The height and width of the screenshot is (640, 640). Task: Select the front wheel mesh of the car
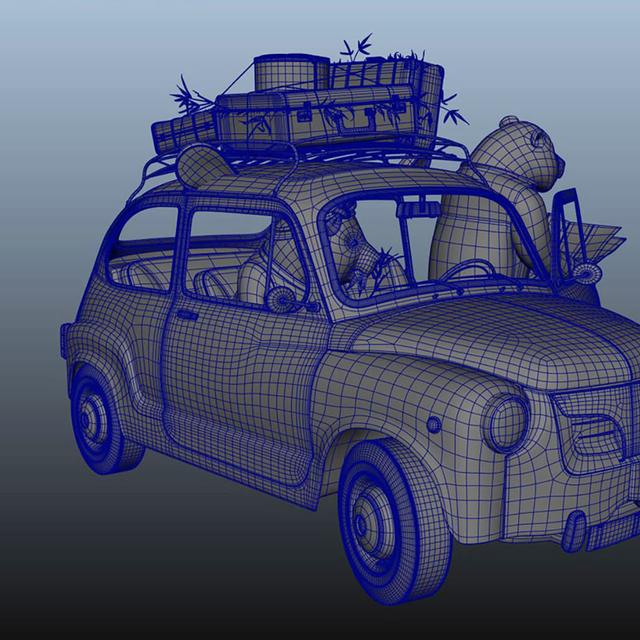tap(395, 521)
